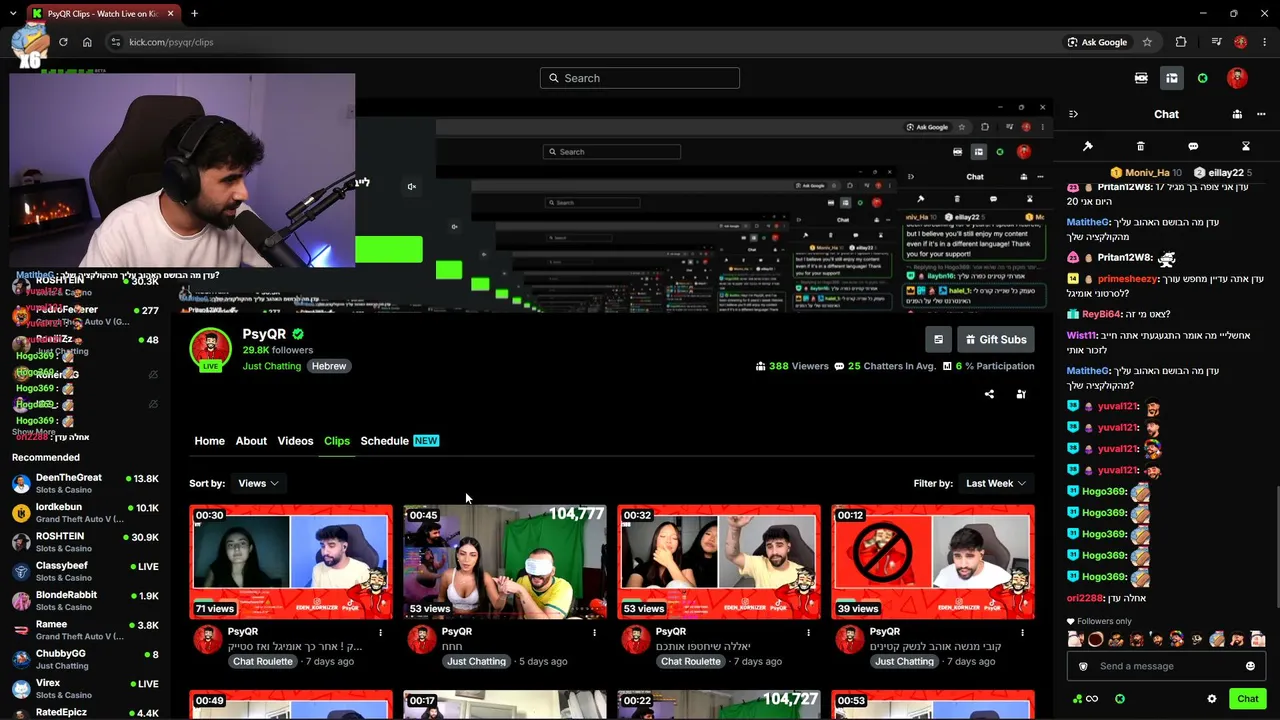Image resolution: width=1280 pixels, height=720 pixels.
Task: Click the news card button beside Gift Subs
Action: click(x=938, y=340)
